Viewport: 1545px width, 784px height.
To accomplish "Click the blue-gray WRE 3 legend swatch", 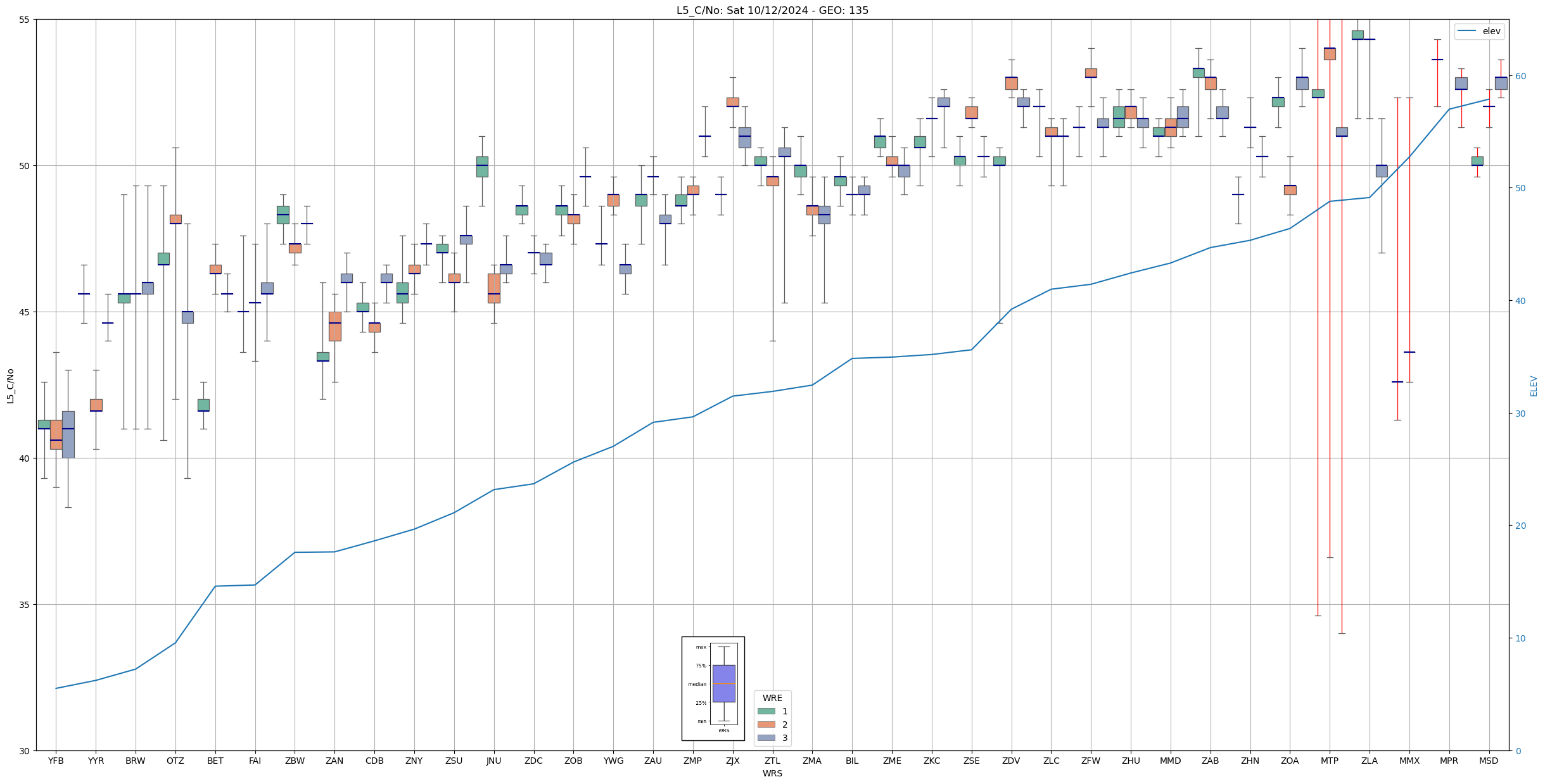I will 766,738.
